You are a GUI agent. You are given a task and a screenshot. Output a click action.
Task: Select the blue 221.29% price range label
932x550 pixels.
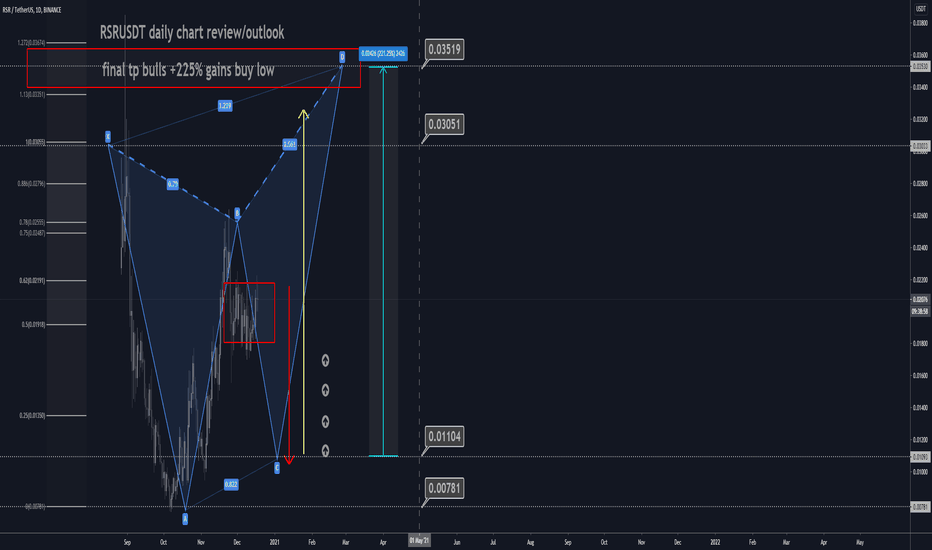click(383, 54)
